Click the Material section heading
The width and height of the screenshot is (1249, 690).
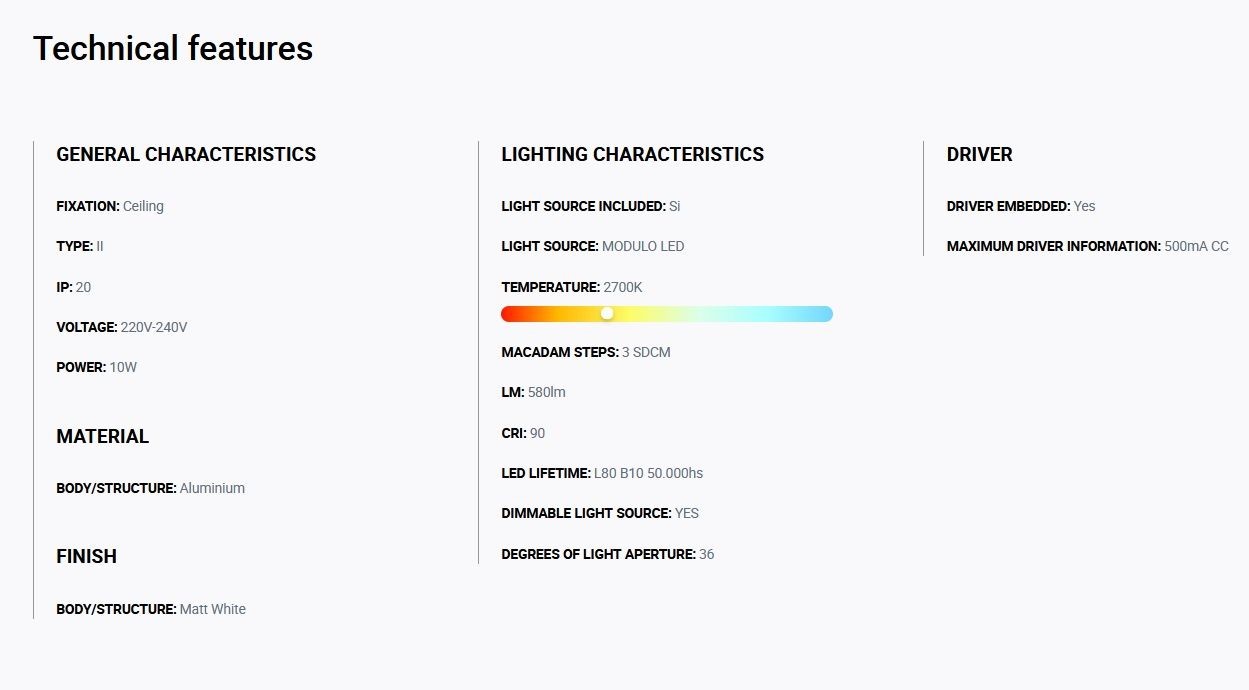(102, 436)
